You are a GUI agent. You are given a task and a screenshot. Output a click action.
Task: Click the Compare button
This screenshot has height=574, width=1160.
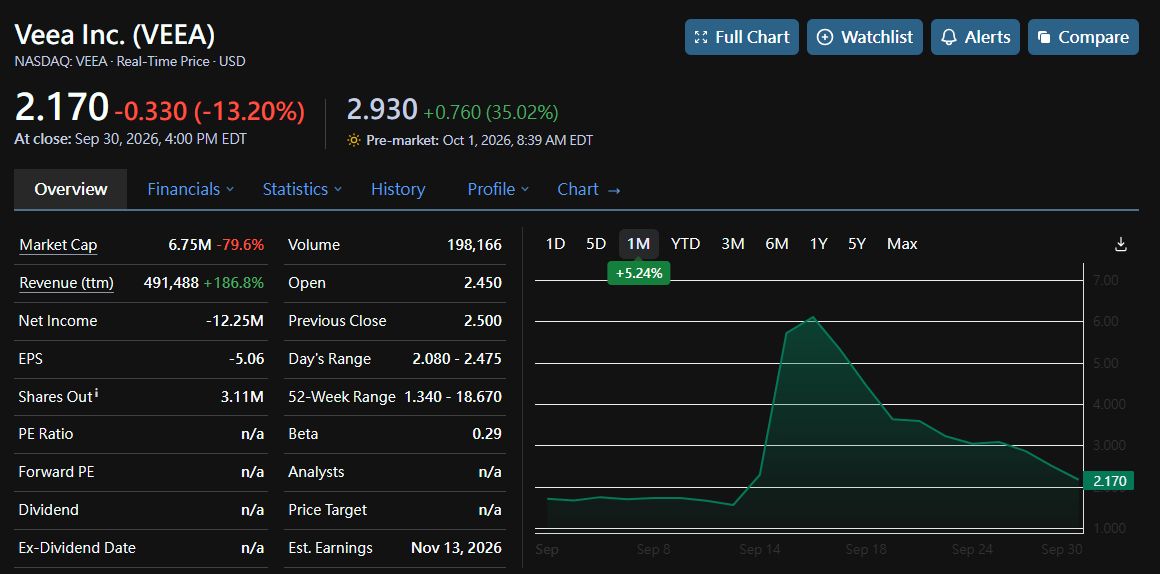(1083, 37)
